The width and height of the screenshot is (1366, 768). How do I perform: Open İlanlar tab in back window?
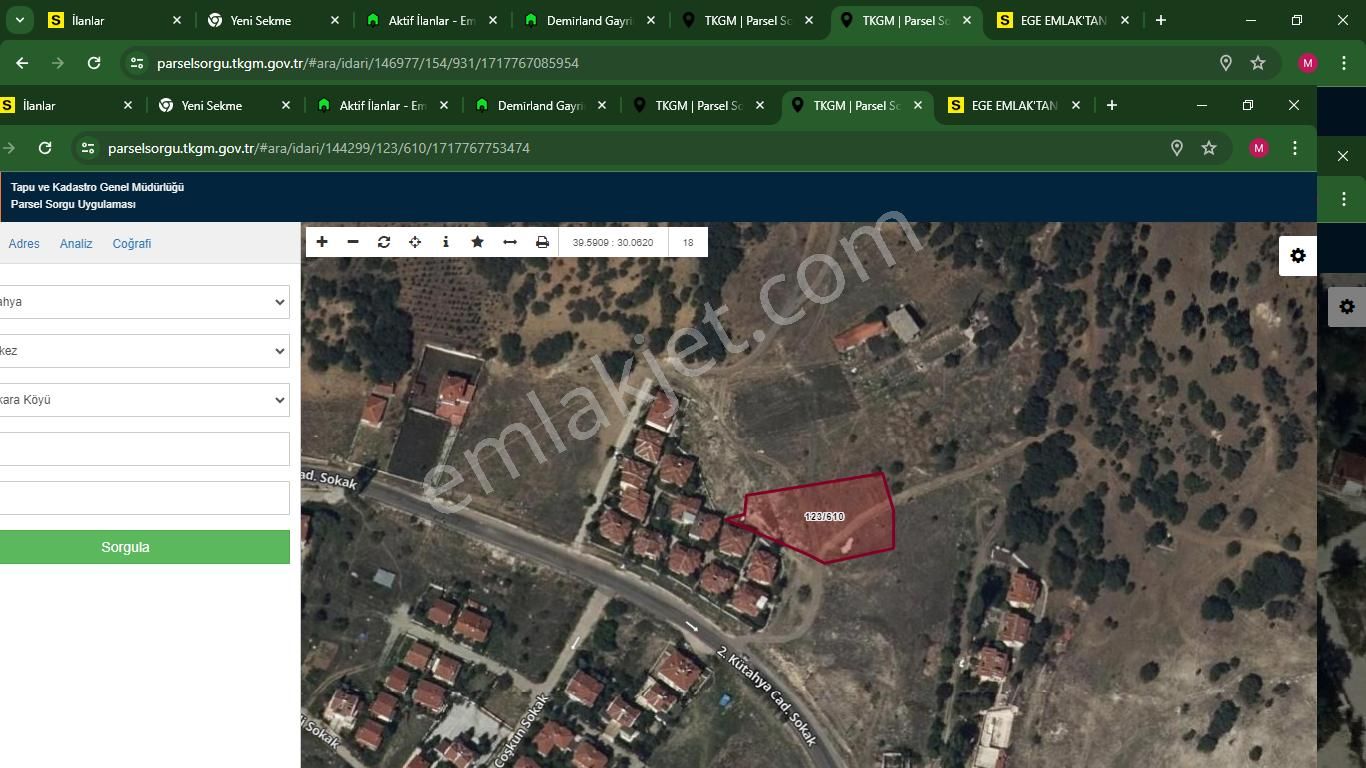click(113, 20)
